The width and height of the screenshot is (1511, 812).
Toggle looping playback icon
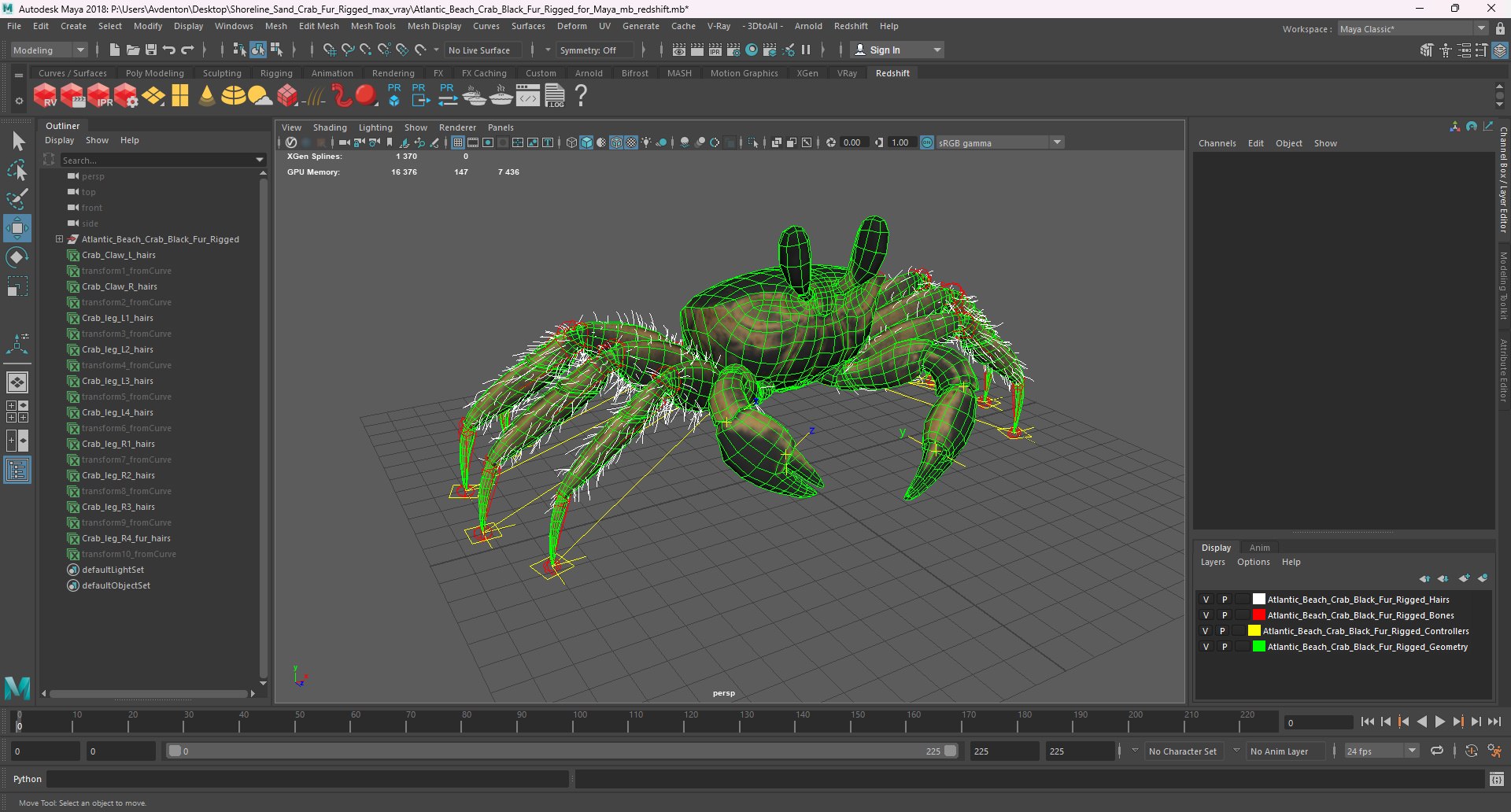tap(1437, 751)
